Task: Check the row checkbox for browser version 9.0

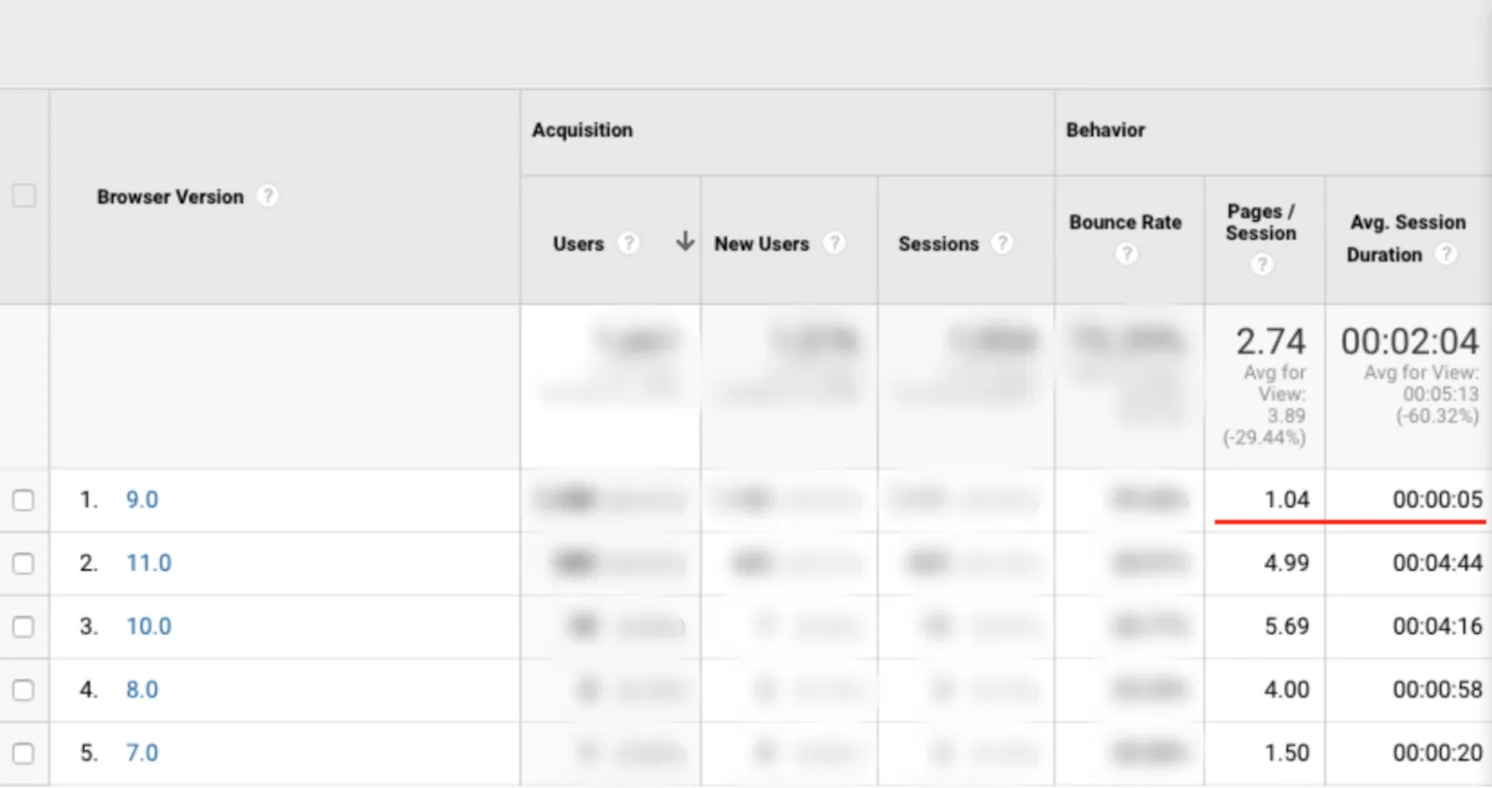Action: [x=25, y=500]
